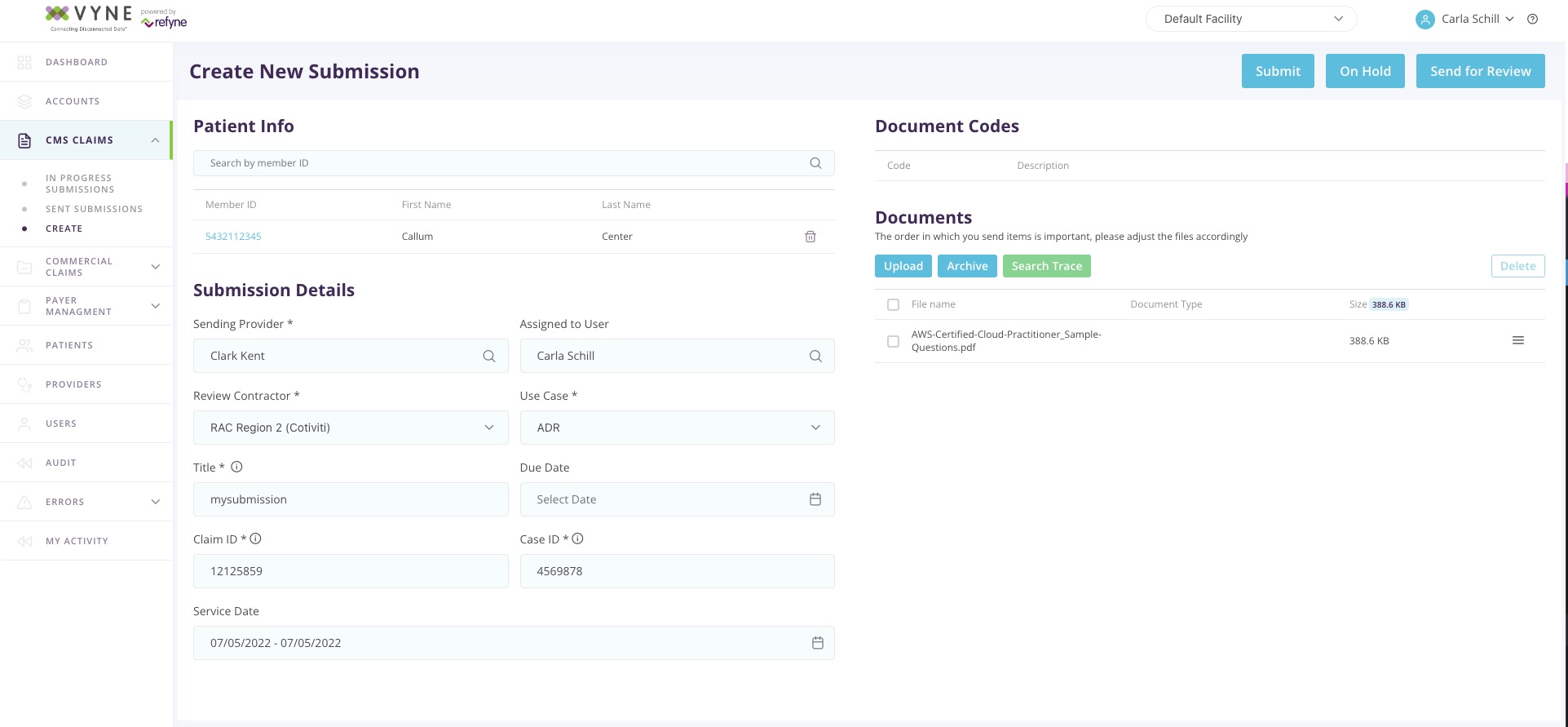Grab the reorder handle for the PDF file
Screen dimensions: 1568x727
click(x=1518, y=340)
